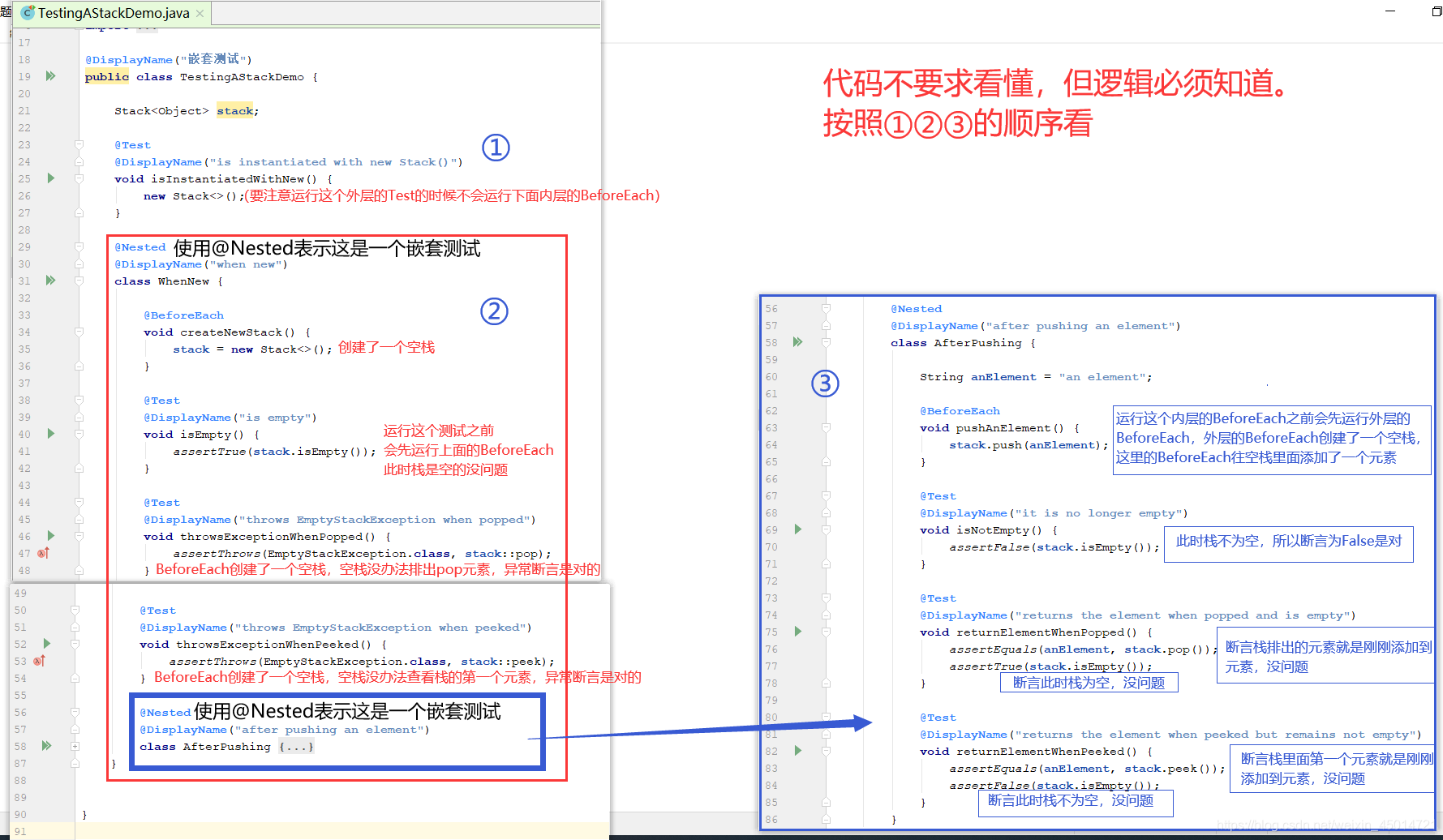Viewport: 1443px width, 840px height.
Task: Collapse the returnElementWhenPopped fold at line 75
Action: click(826, 632)
